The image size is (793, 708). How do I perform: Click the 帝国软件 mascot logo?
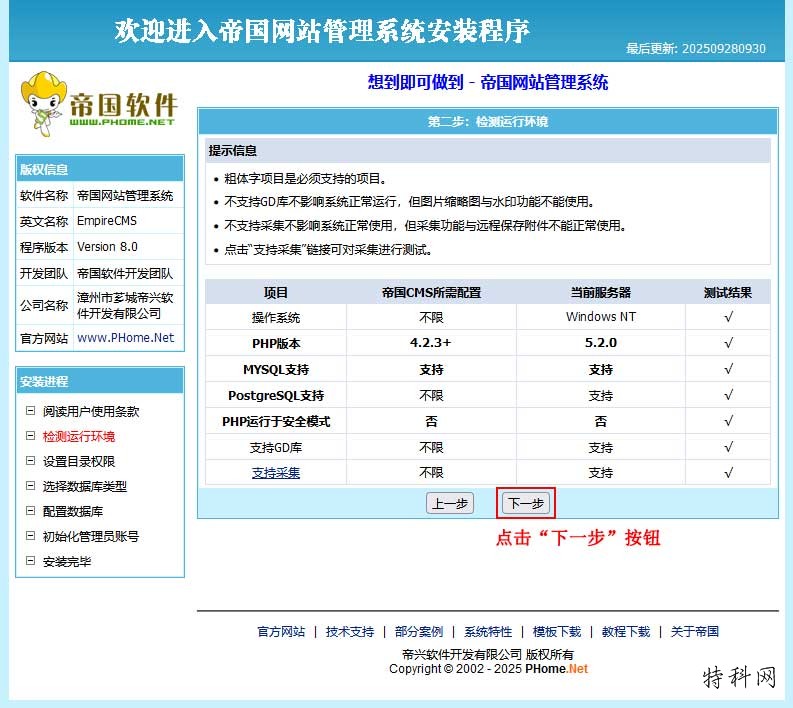98,105
